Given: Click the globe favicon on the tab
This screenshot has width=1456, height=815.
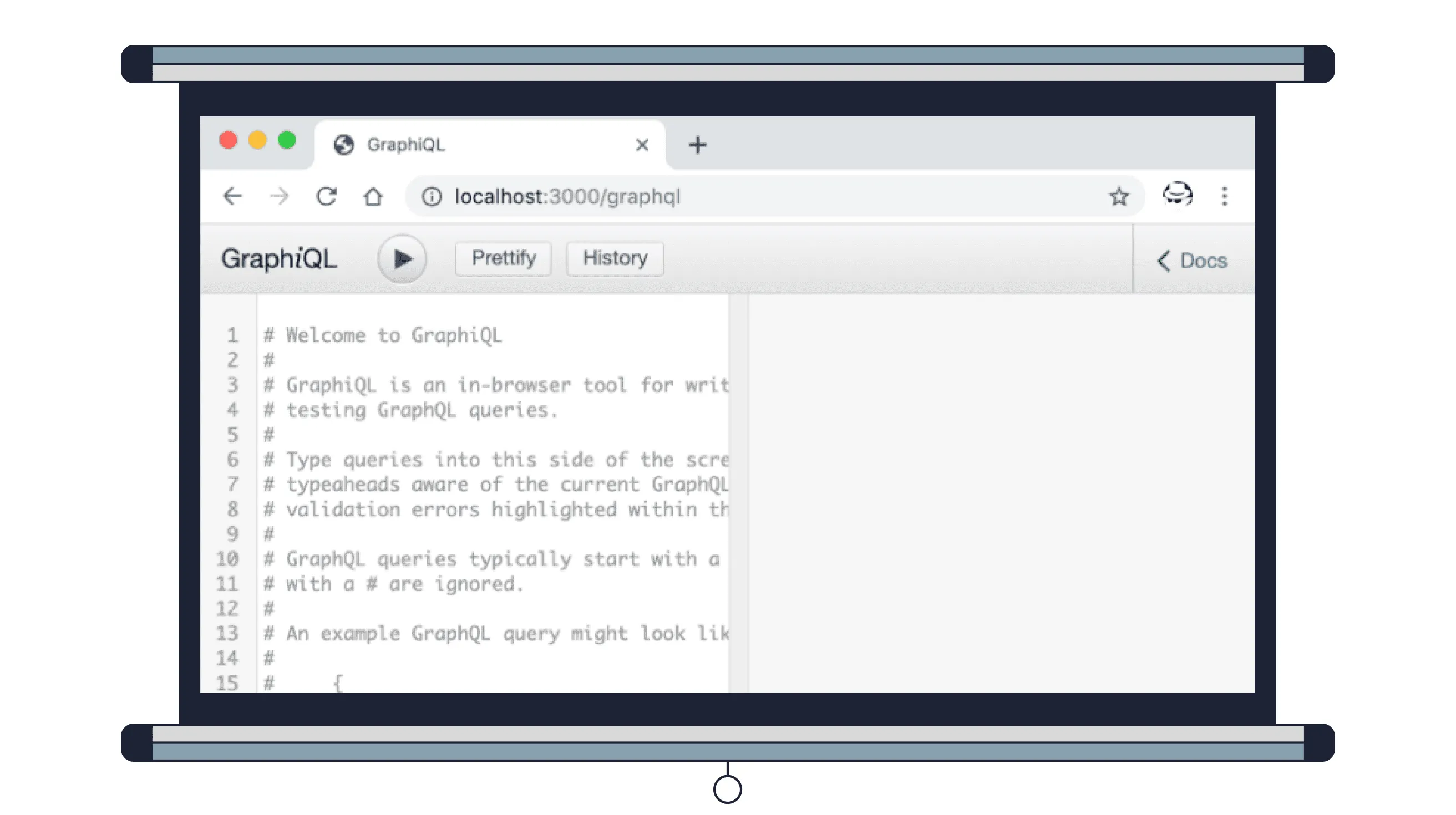Looking at the screenshot, I should (x=344, y=145).
